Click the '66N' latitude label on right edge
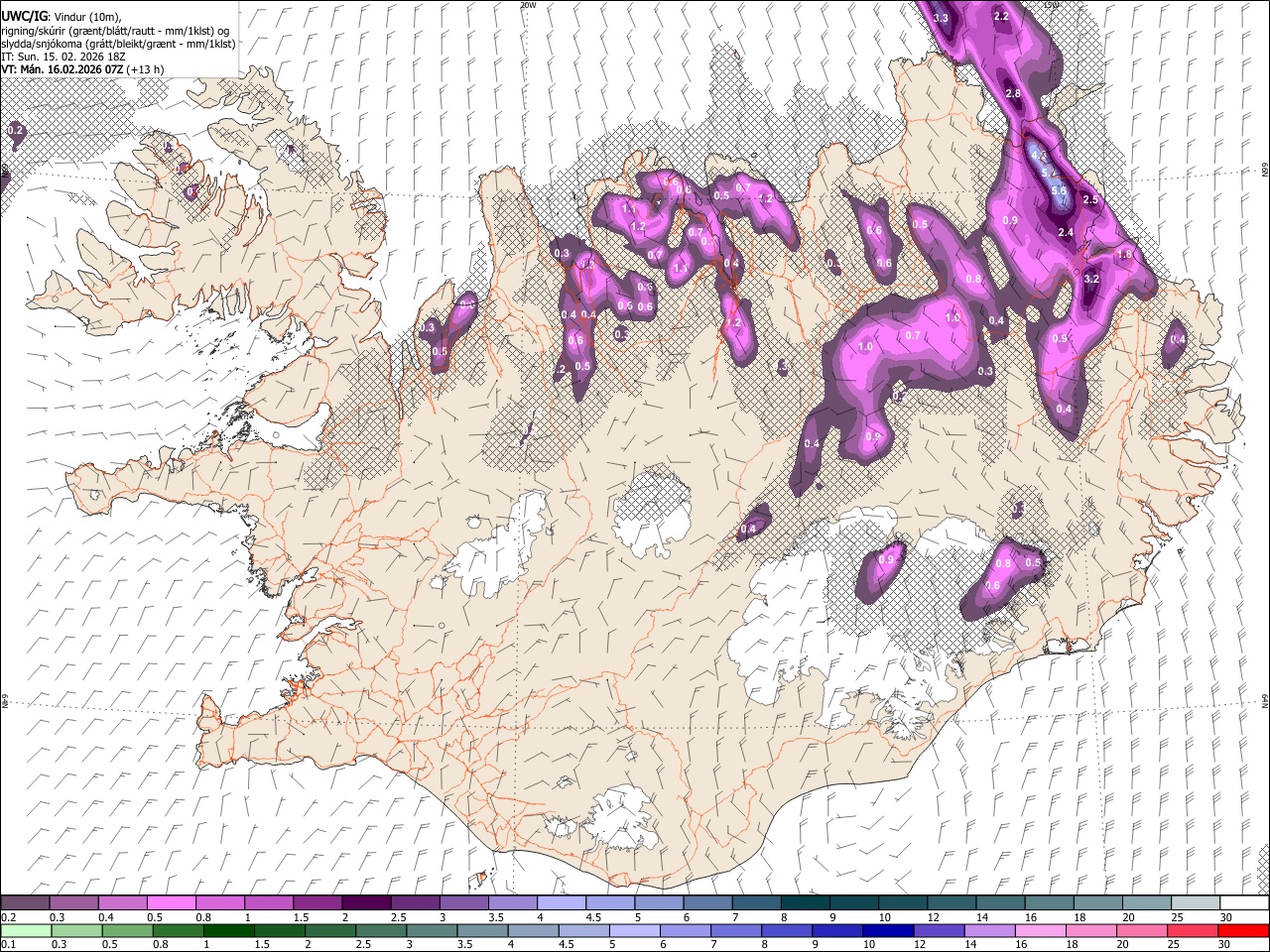Viewport: 1270px width, 952px height. (x=1265, y=171)
